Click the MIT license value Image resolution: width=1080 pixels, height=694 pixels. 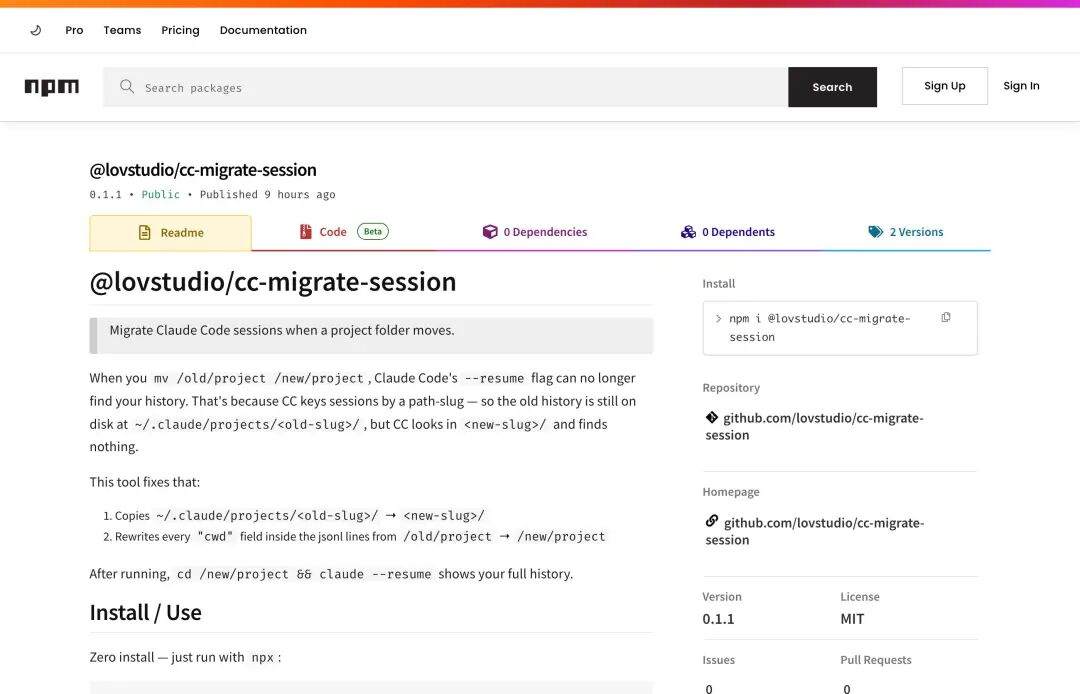[852, 619]
